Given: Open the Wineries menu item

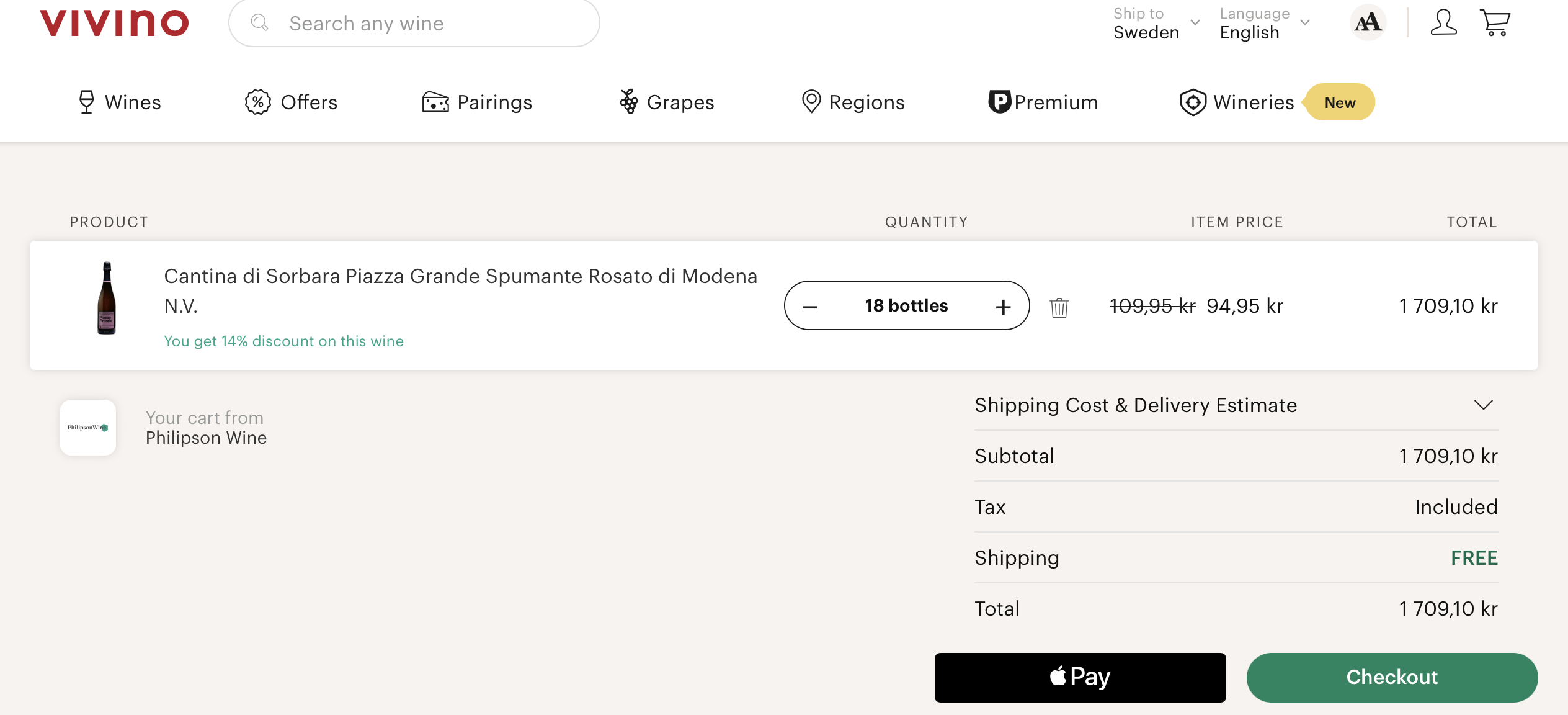Looking at the screenshot, I should pos(1237,102).
